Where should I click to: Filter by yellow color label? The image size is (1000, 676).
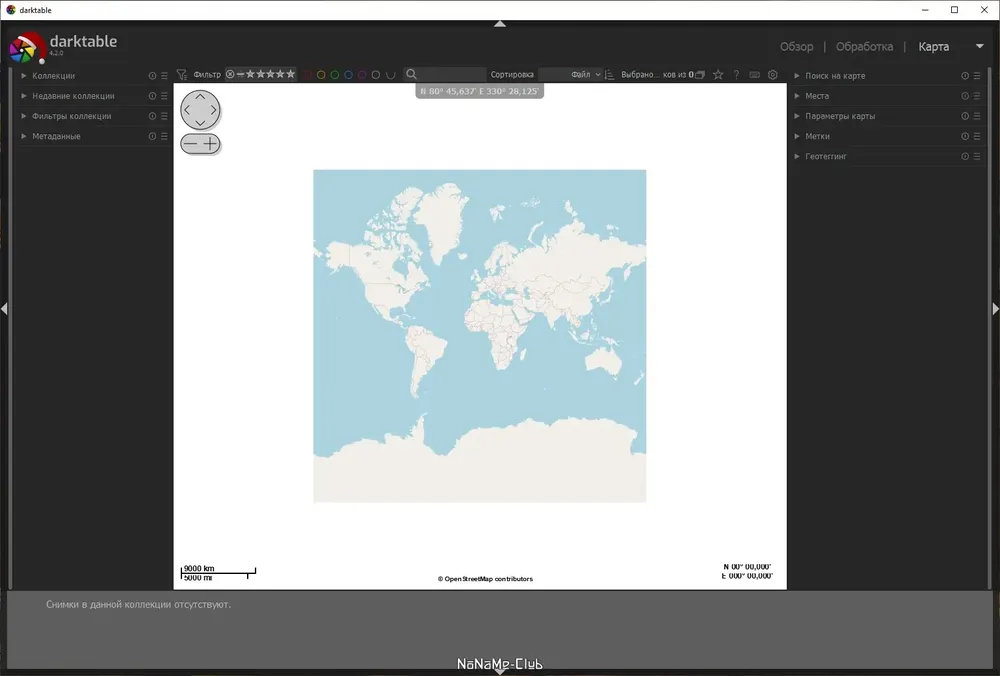pyautogui.click(x=321, y=75)
